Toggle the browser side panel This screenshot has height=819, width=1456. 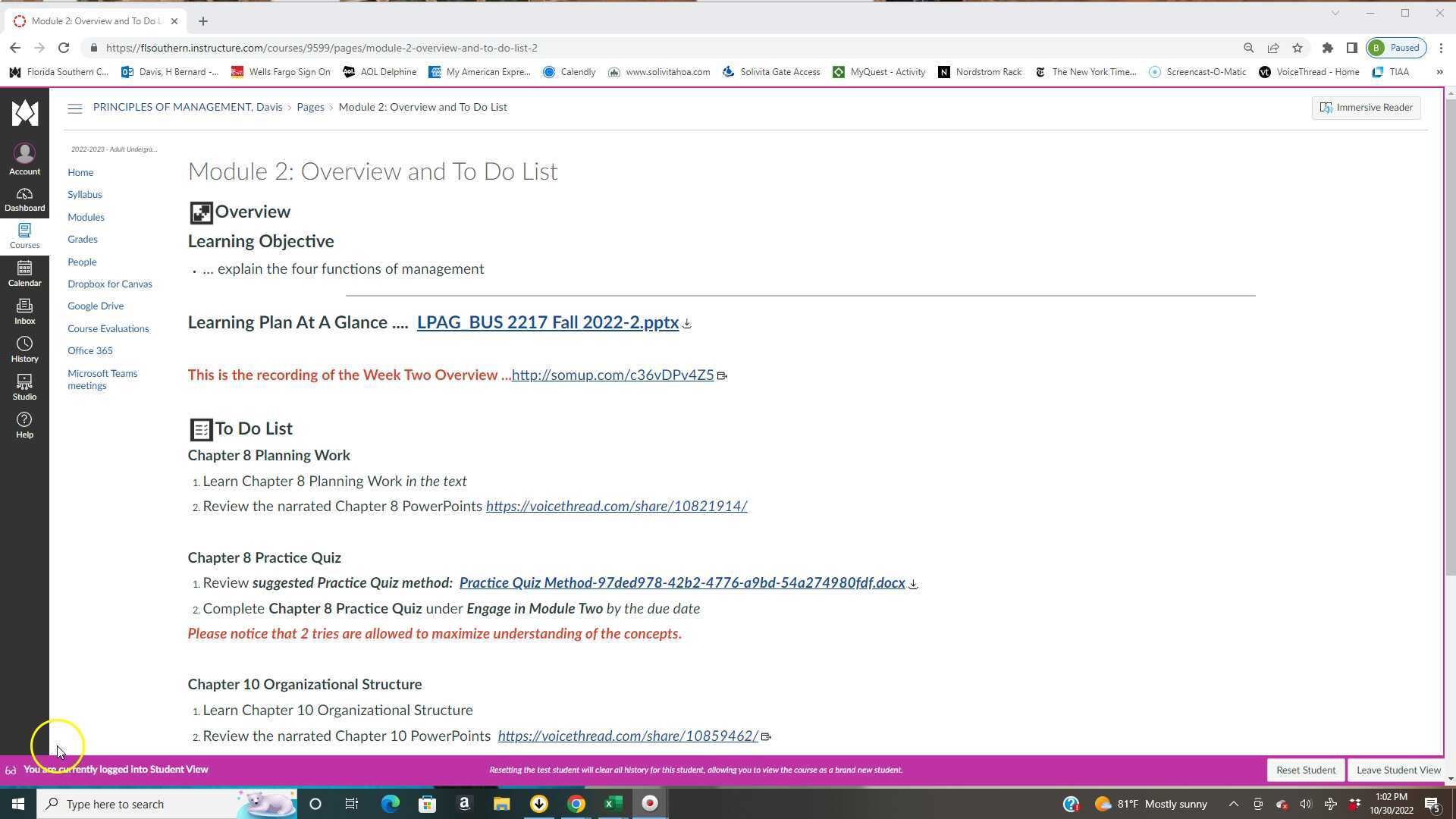pyautogui.click(x=1351, y=48)
